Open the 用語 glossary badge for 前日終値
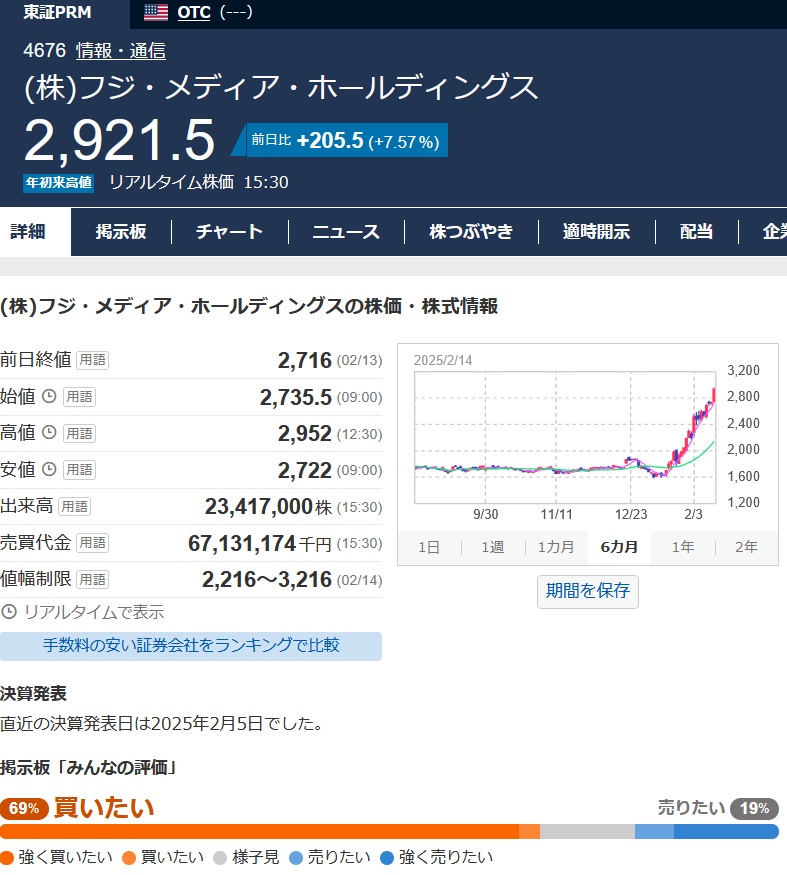787x875 pixels. point(93,360)
